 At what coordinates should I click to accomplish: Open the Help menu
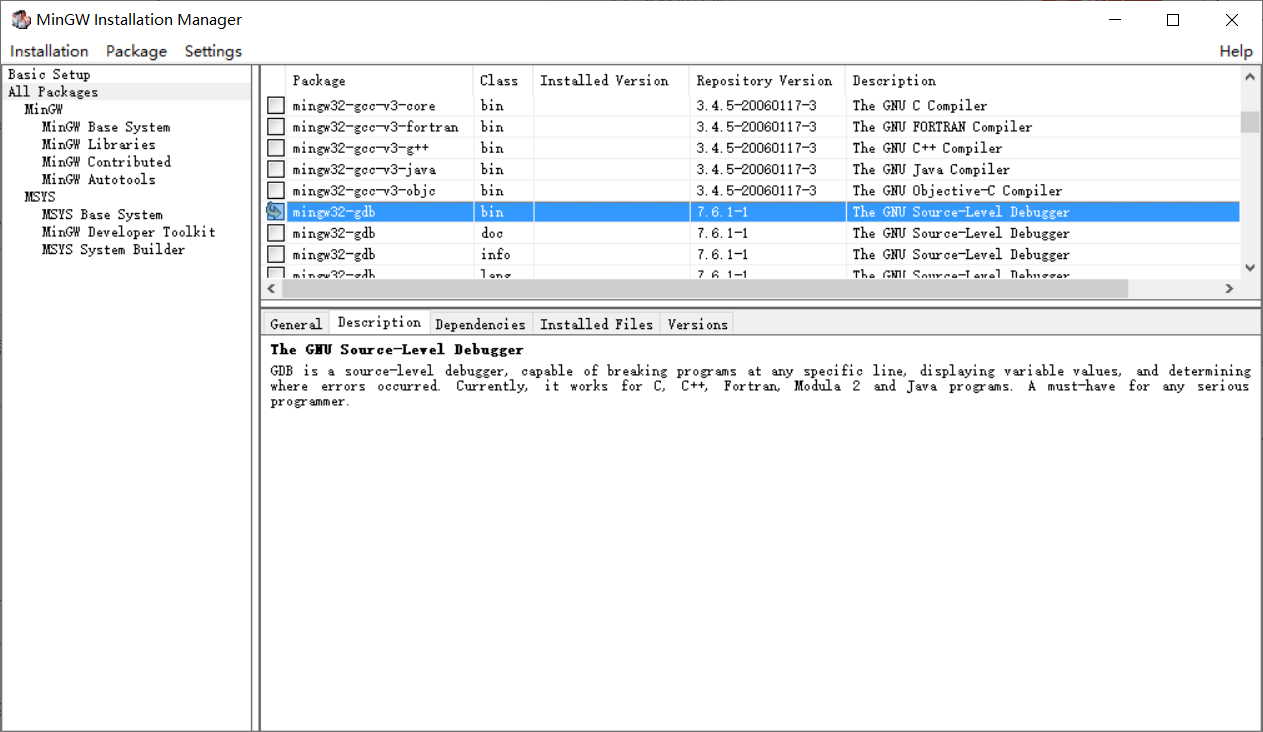1236,51
